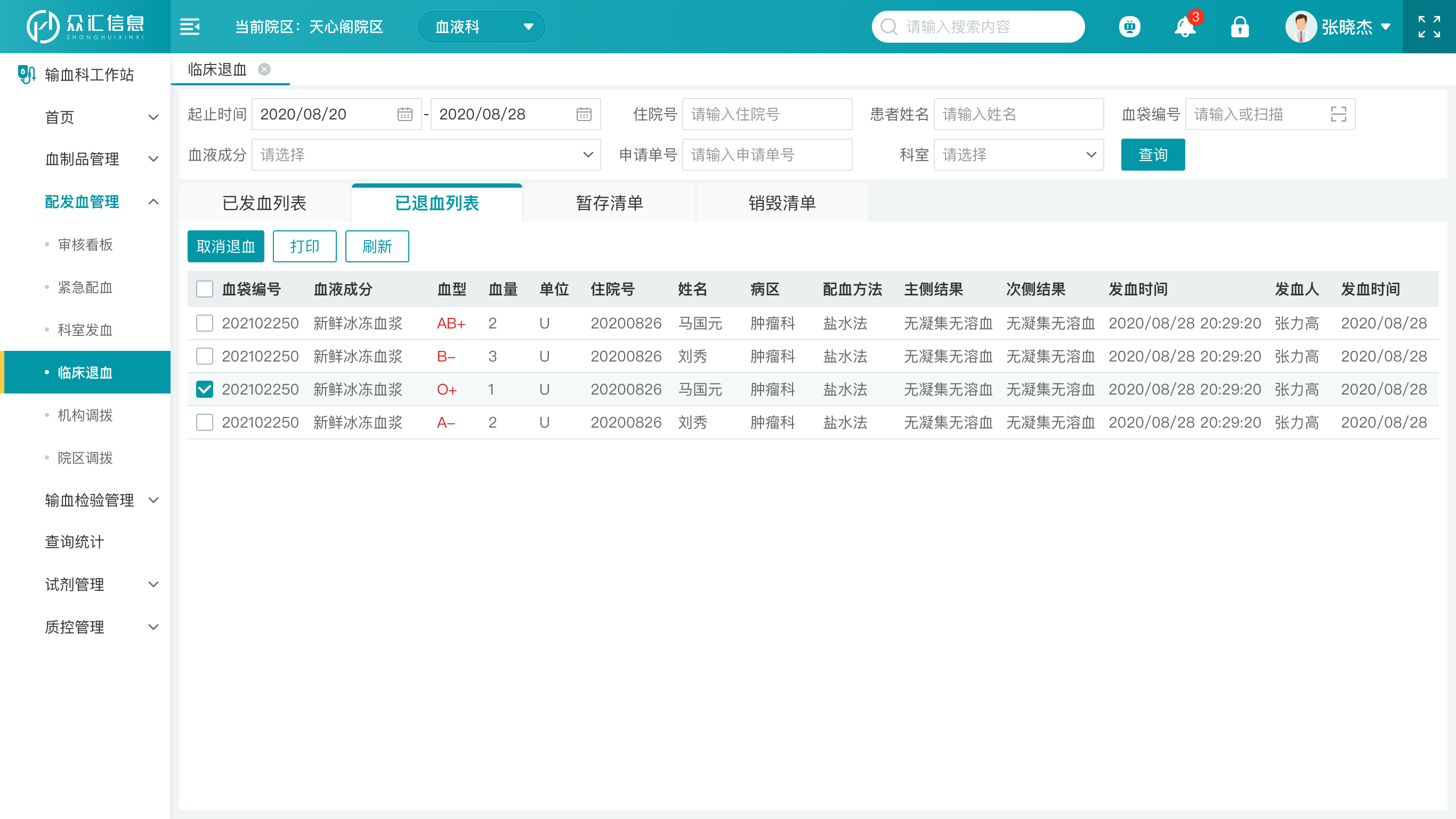Screen dimensions: 1456x819
Task: Open the notifications bell
Action: 1185,27
